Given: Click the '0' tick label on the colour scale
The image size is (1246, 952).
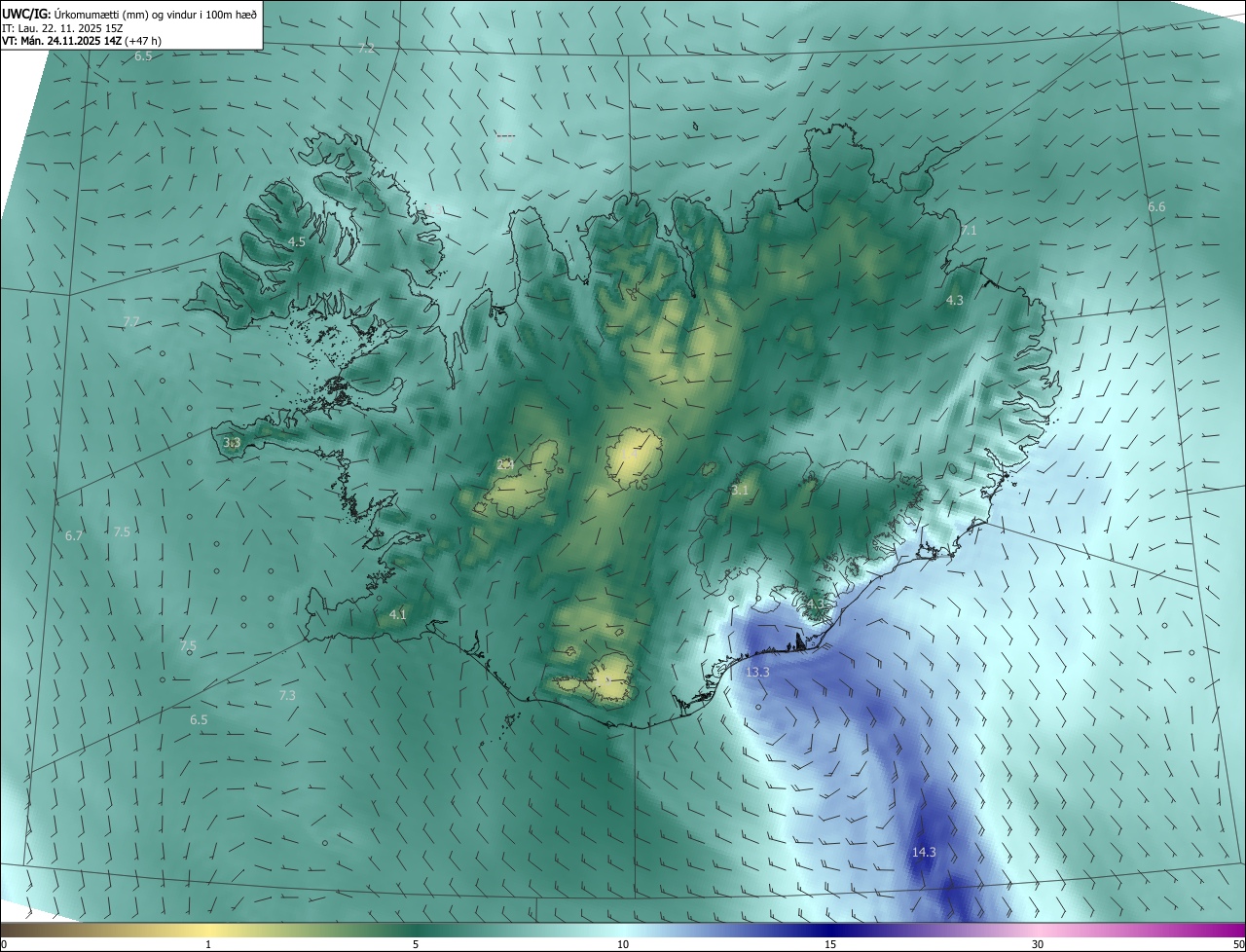Looking at the screenshot, I should pos(4,944).
